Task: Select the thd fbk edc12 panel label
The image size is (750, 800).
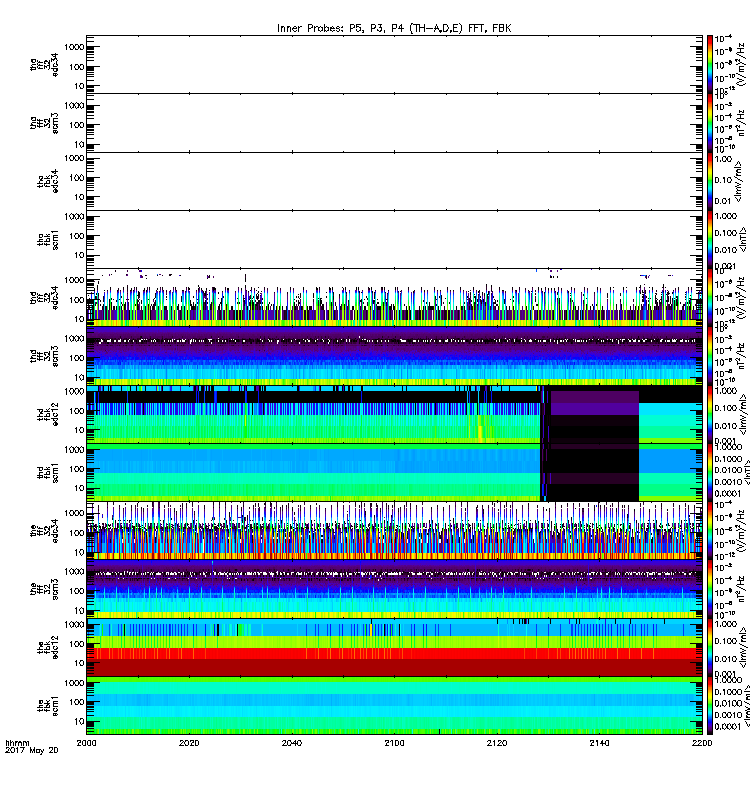Action: [48, 414]
